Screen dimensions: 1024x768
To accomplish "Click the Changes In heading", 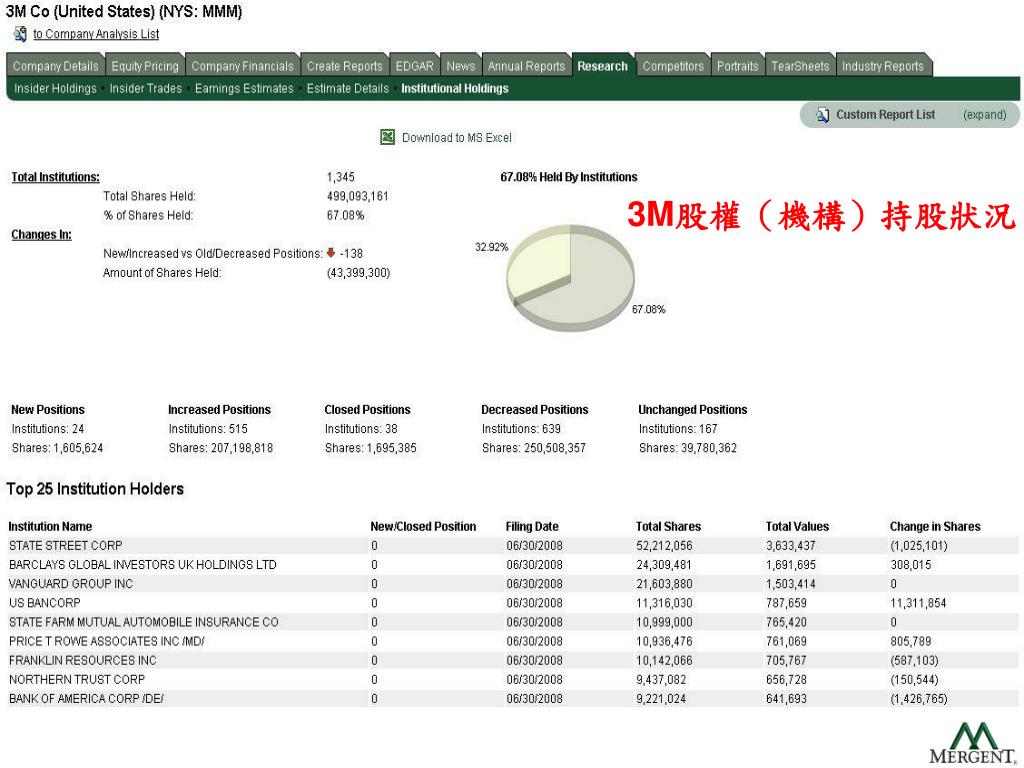I will [x=41, y=234].
